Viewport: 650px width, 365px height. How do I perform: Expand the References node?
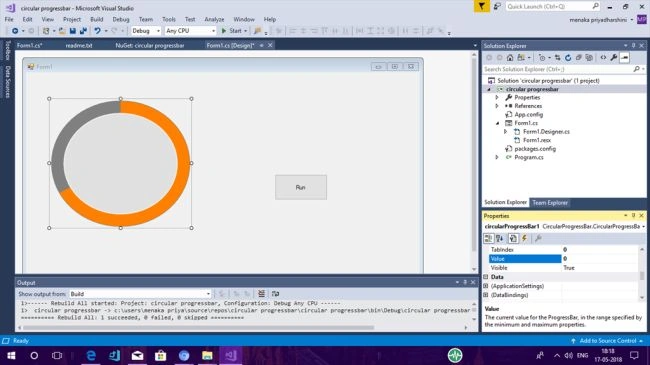coord(497,106)
